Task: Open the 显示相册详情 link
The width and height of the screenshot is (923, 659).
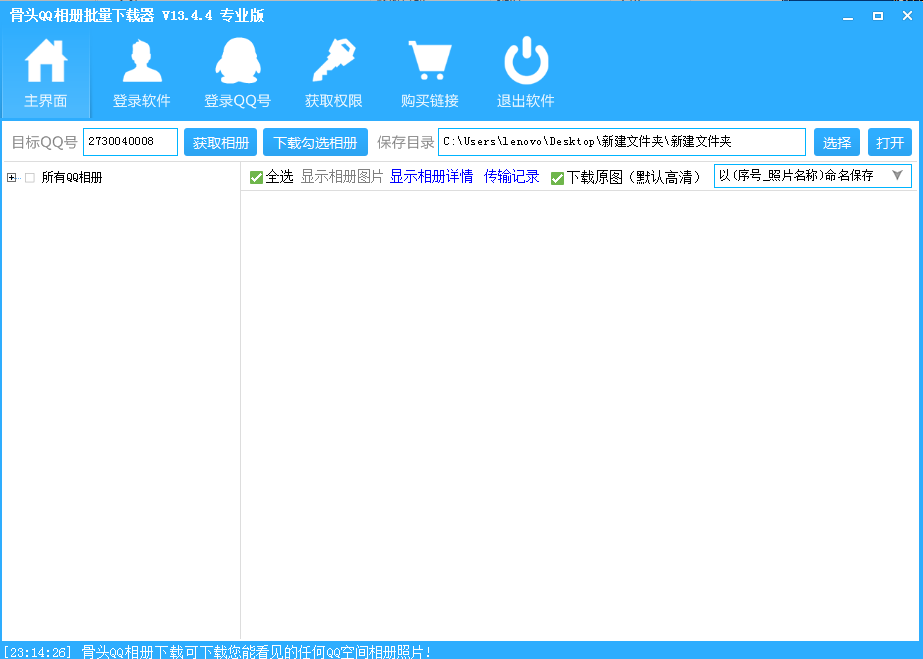Action: (431, 177)
